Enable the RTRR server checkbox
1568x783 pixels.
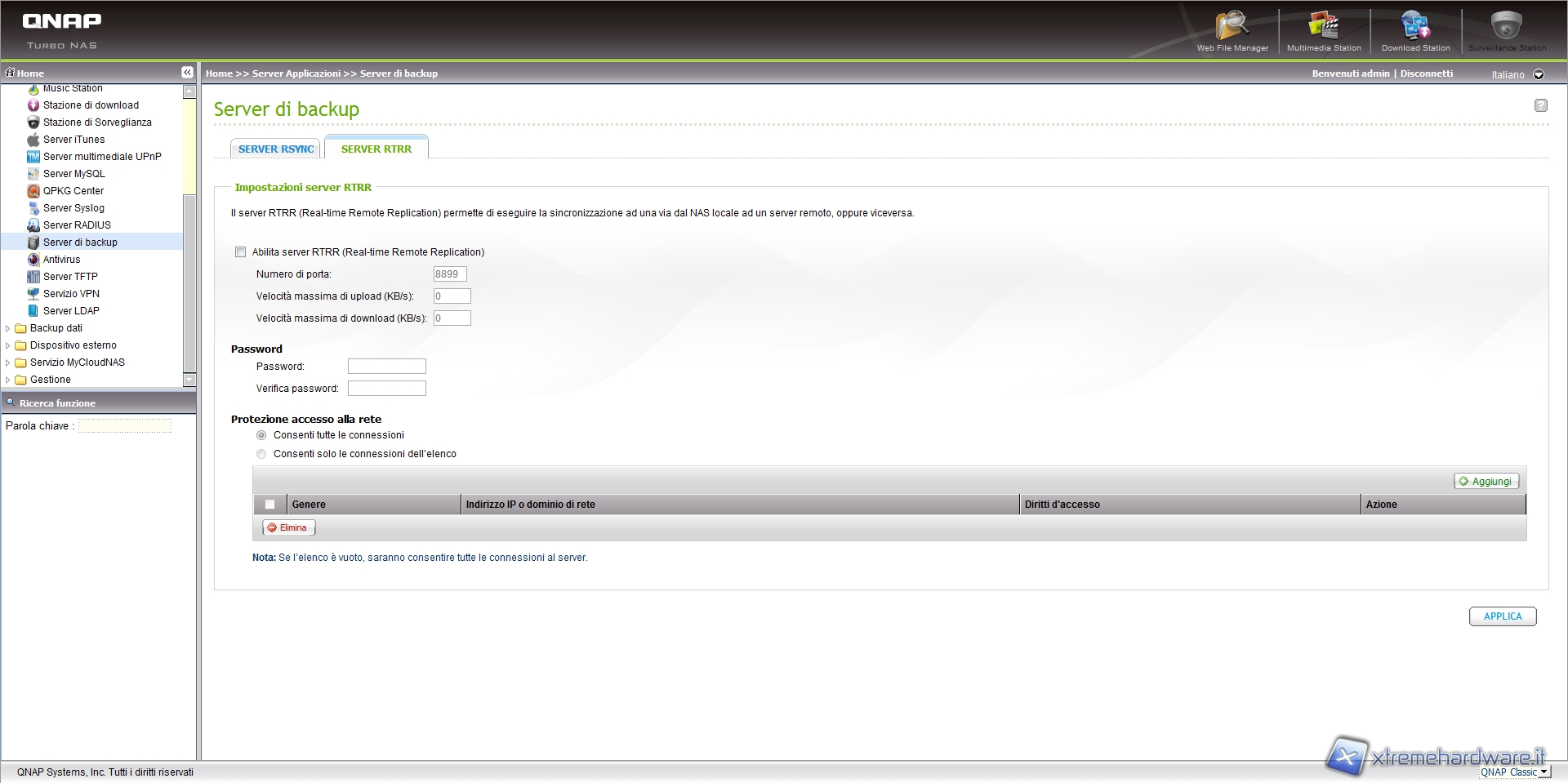pyautogui.click(x=240, y=252)
